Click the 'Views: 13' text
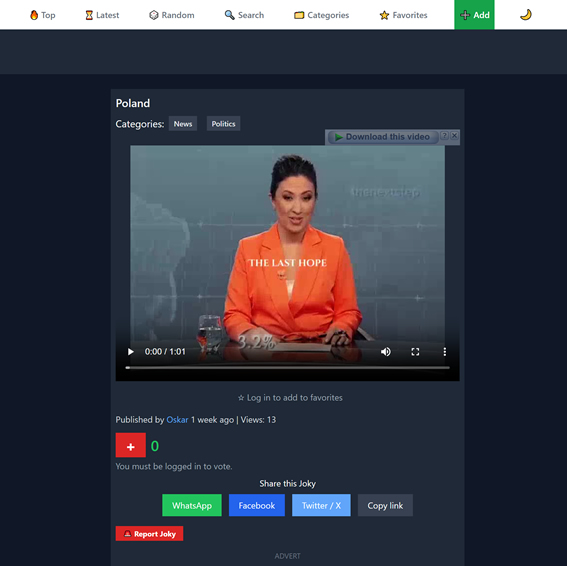 click(258, 420)
